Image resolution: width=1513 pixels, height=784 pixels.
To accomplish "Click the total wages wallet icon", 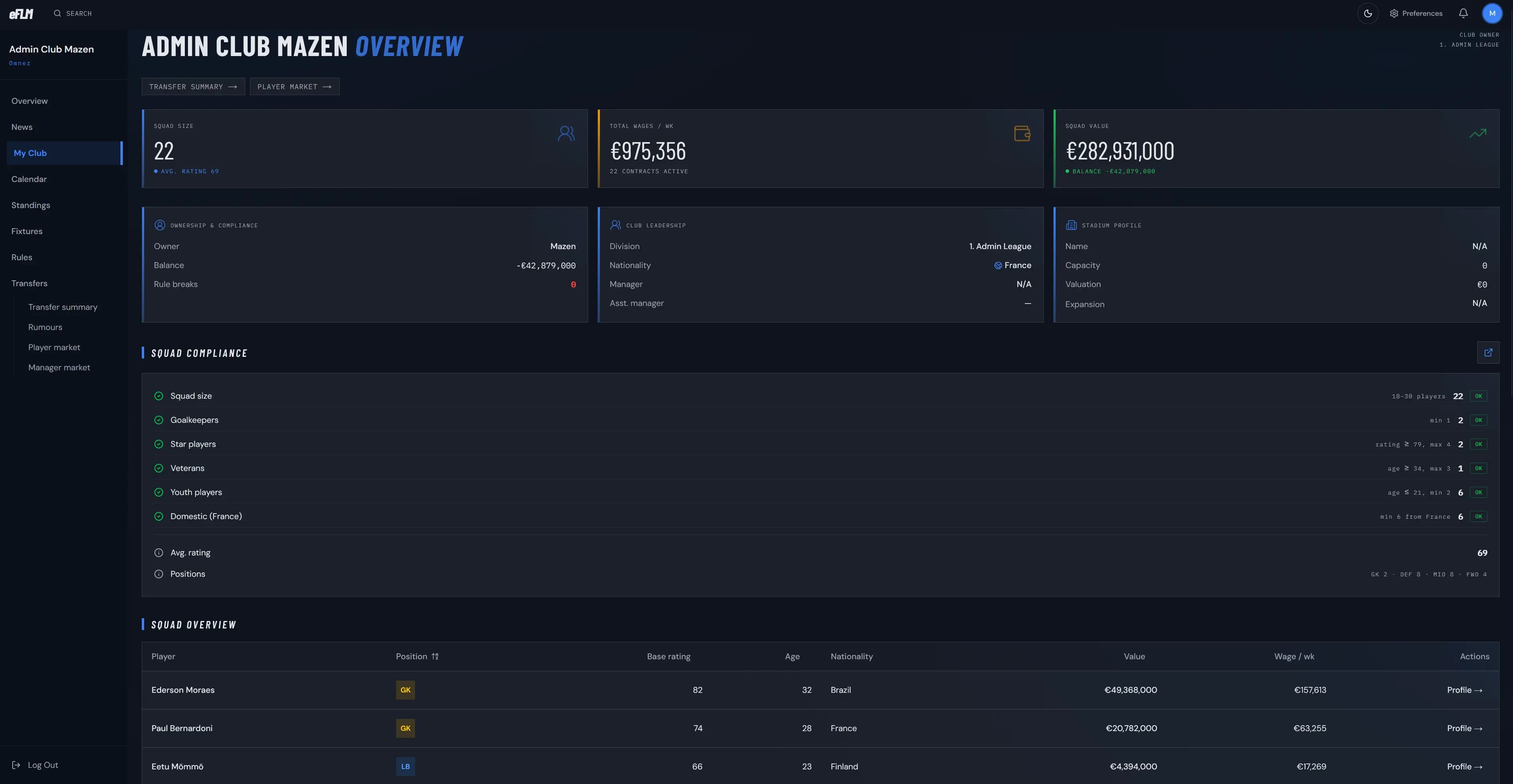I will [1022, 134].
